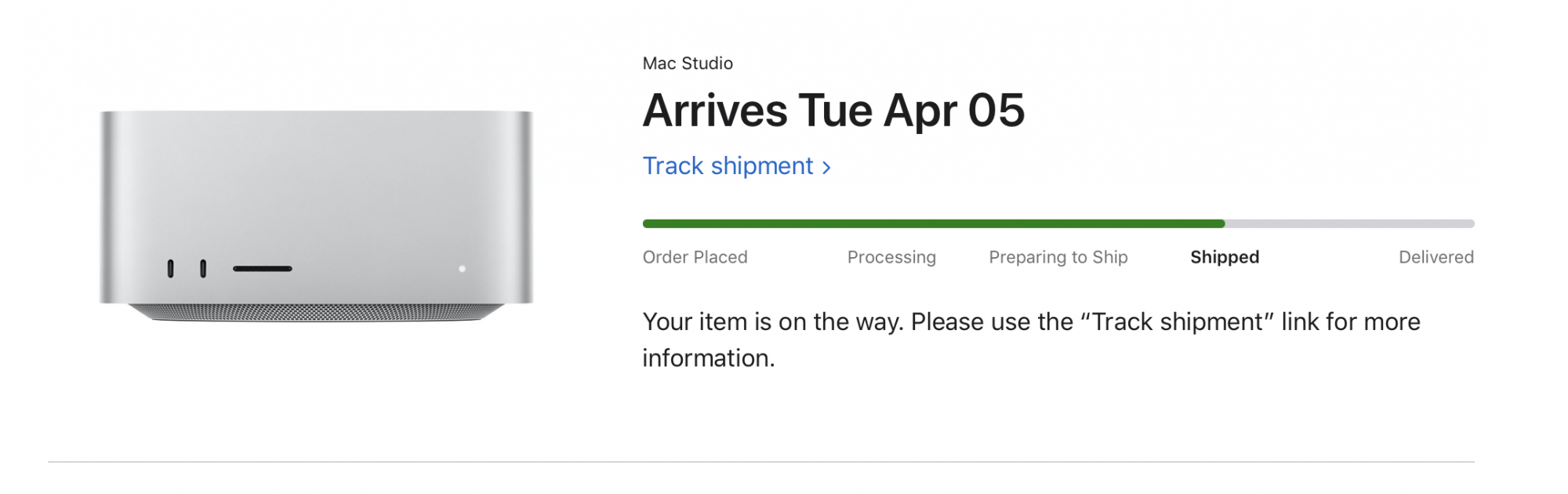Screen dimensions: 1568x494
Task: Click the item is on the way message
Action: click(1030, 339)
